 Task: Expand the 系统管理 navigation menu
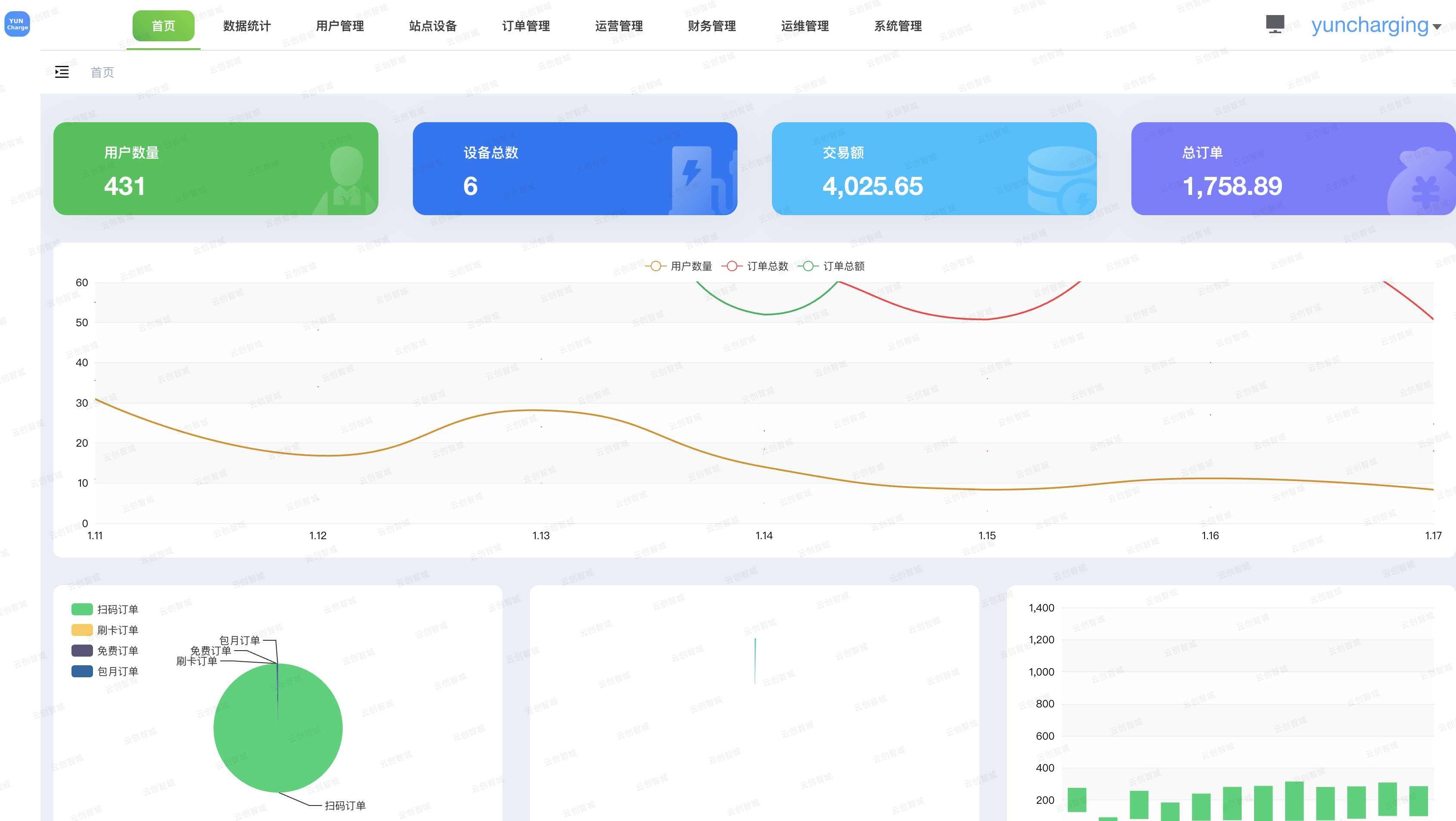click(898, 26)
